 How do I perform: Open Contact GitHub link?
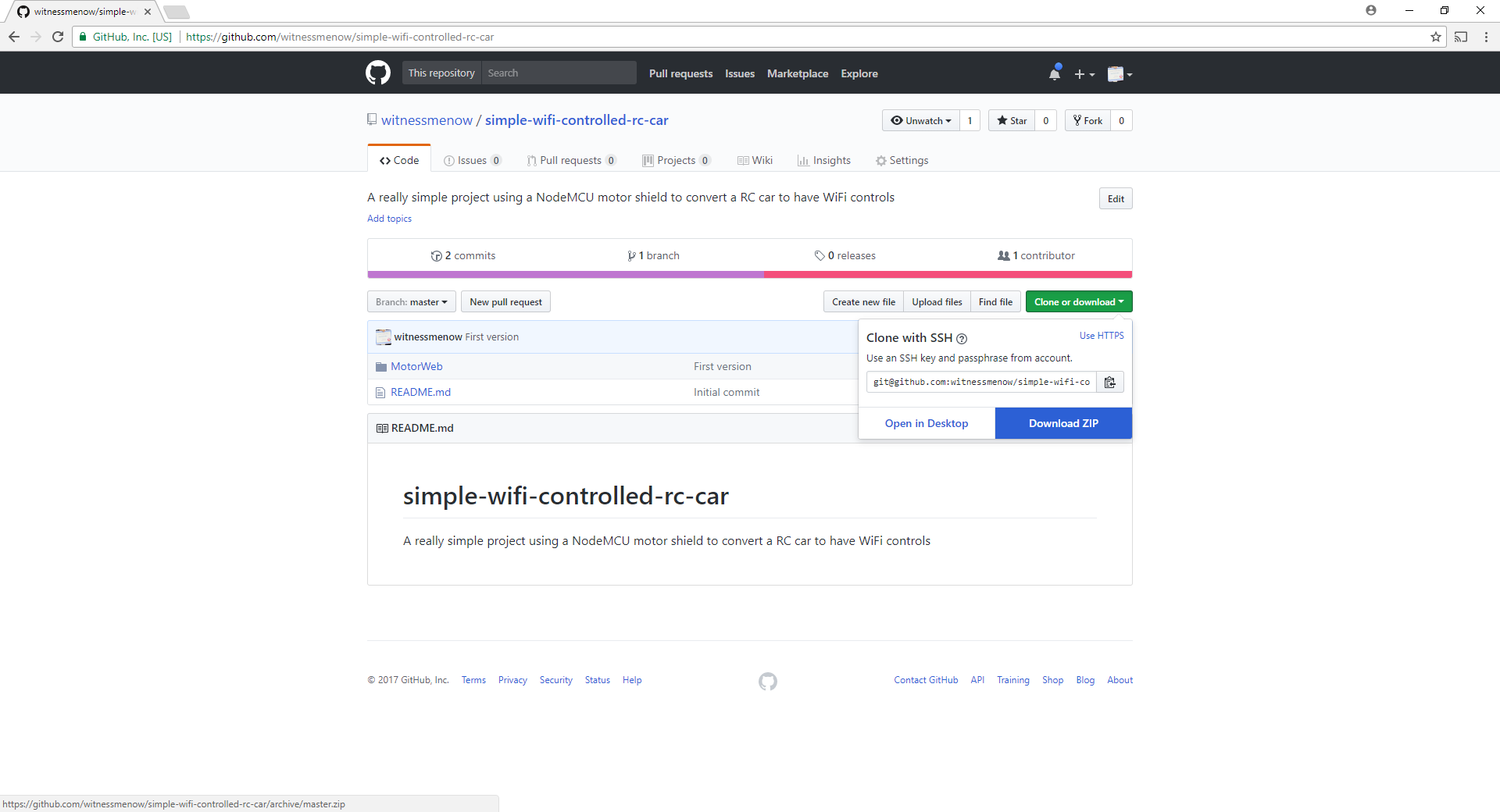(926, 680)
